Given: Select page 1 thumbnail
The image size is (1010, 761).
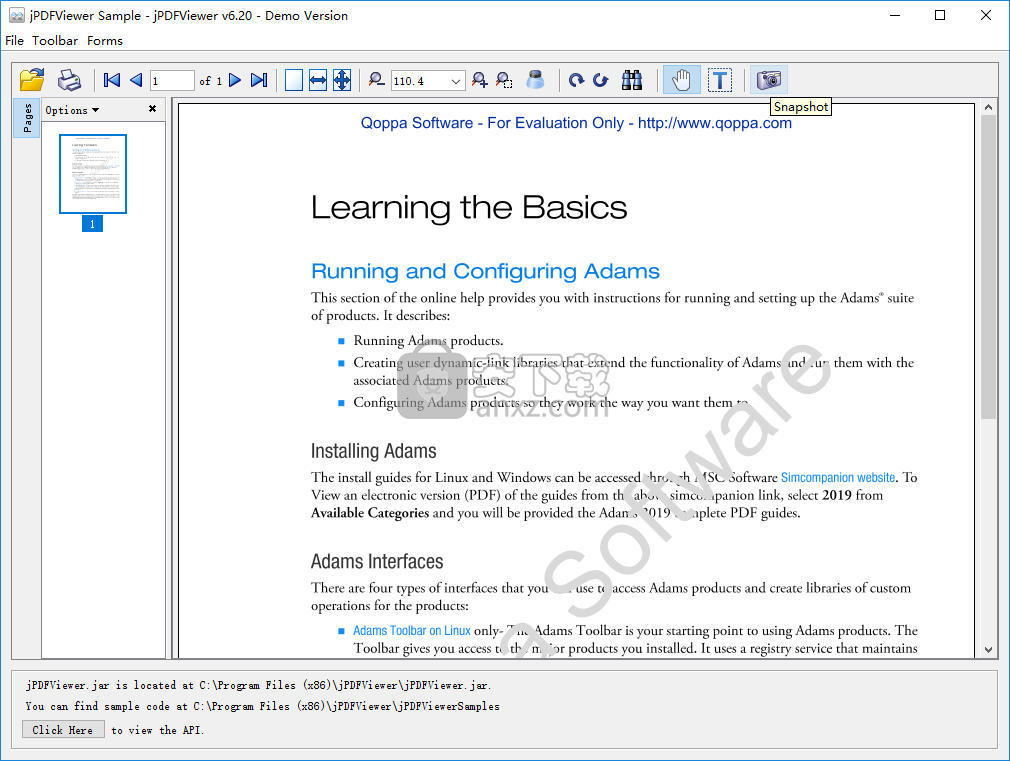Looking at the screenshot, I should 93,174.
